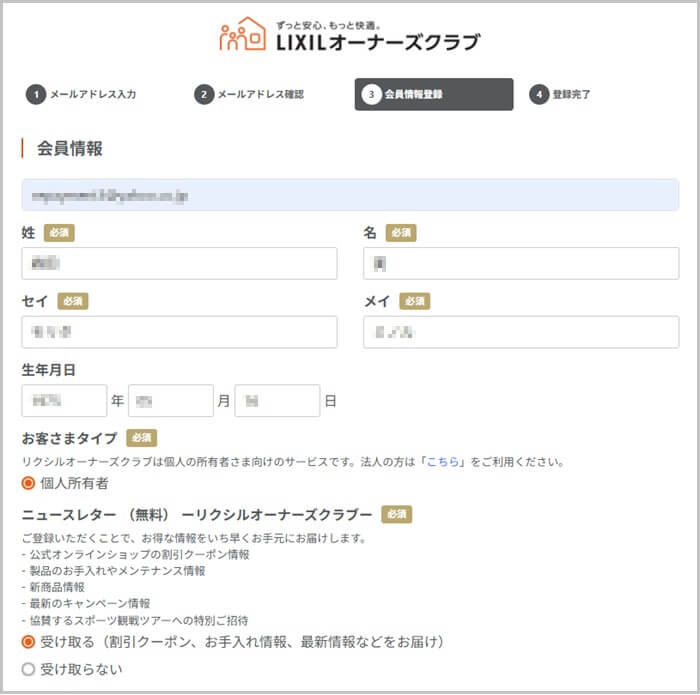Image resolution: width=700 pixels, height=695 pixels.
Task: Click step 3 会員情報登録 circle icon
Action: [372, 95]
